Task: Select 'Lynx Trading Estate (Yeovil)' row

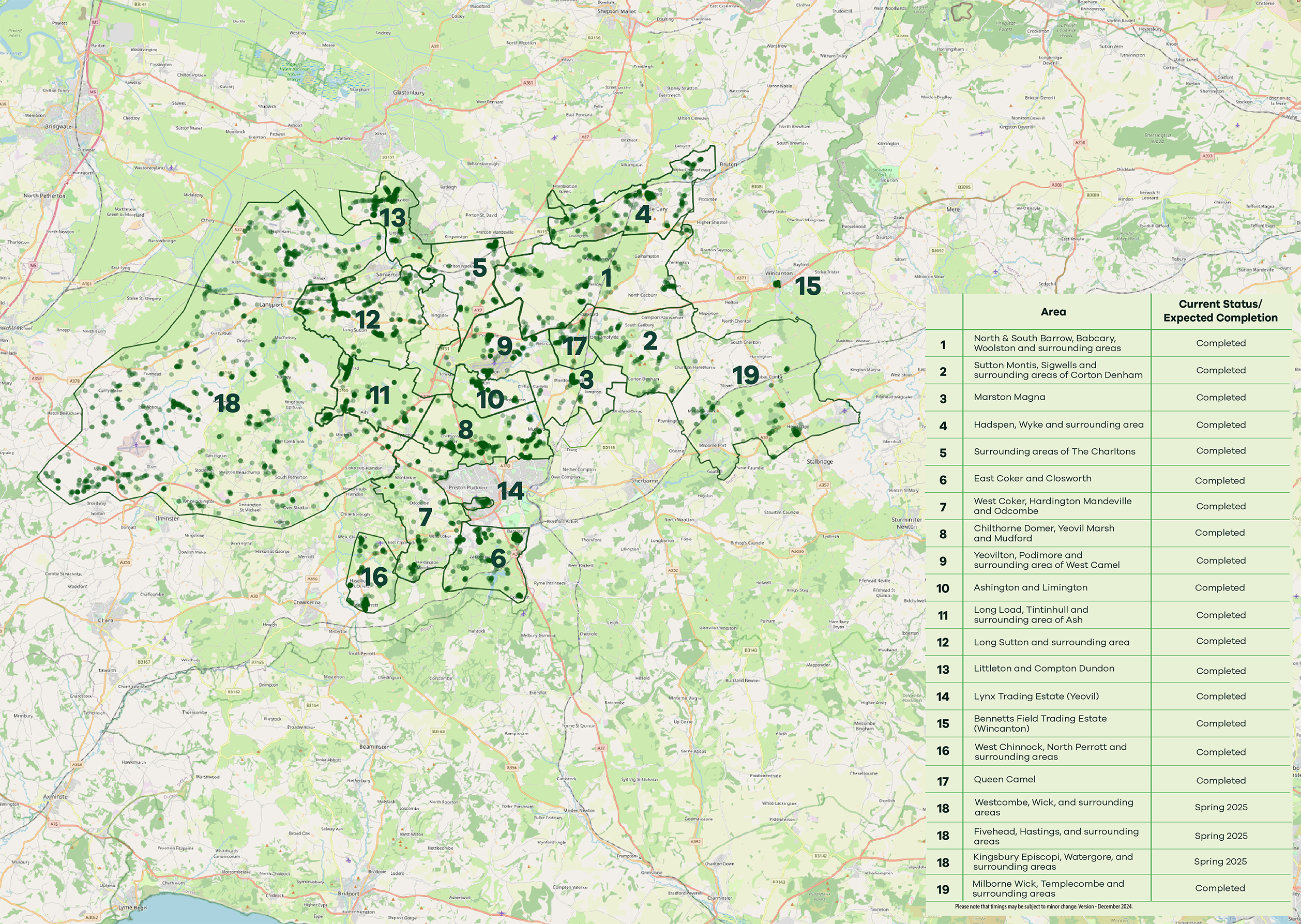Action: 1108,696
